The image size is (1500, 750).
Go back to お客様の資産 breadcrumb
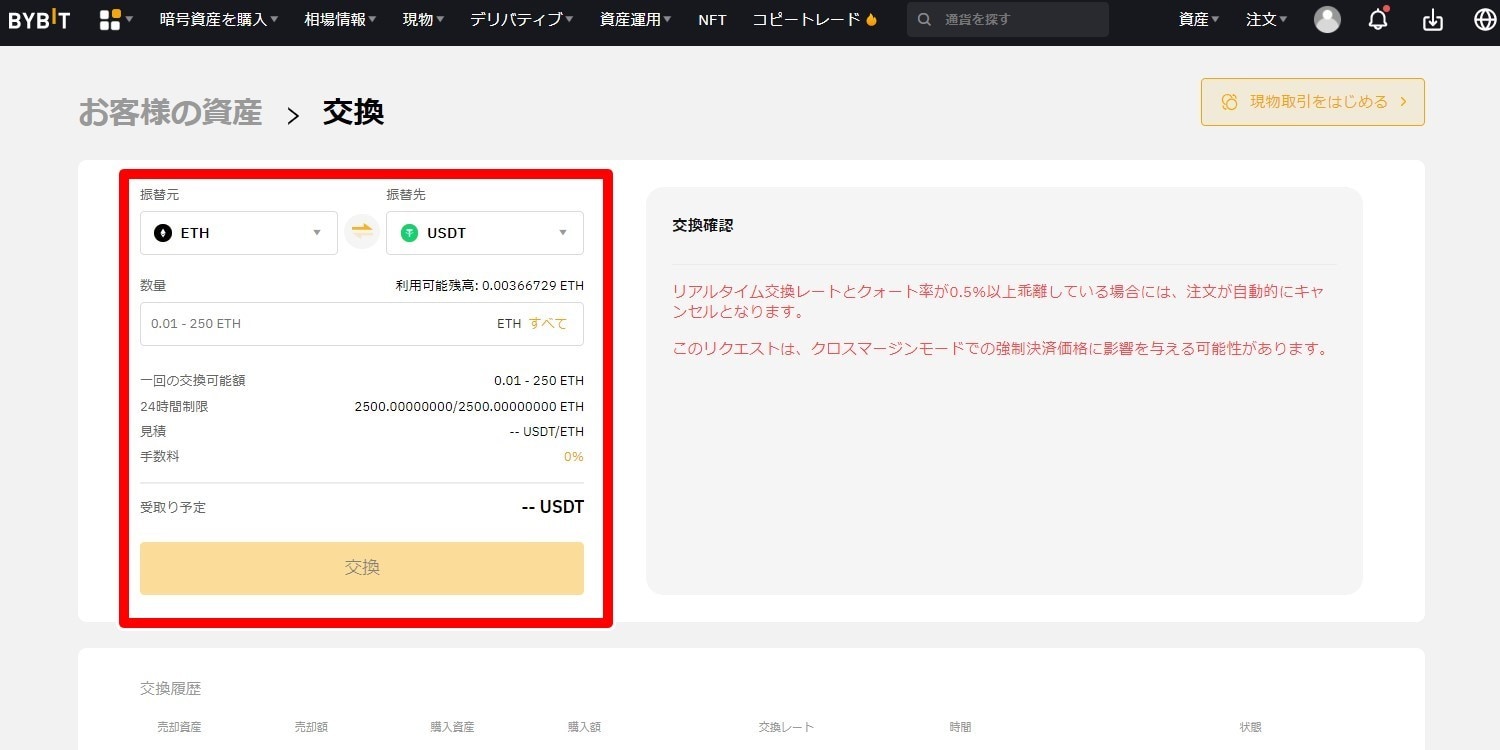pyautogui.click(x=170, y=112)
